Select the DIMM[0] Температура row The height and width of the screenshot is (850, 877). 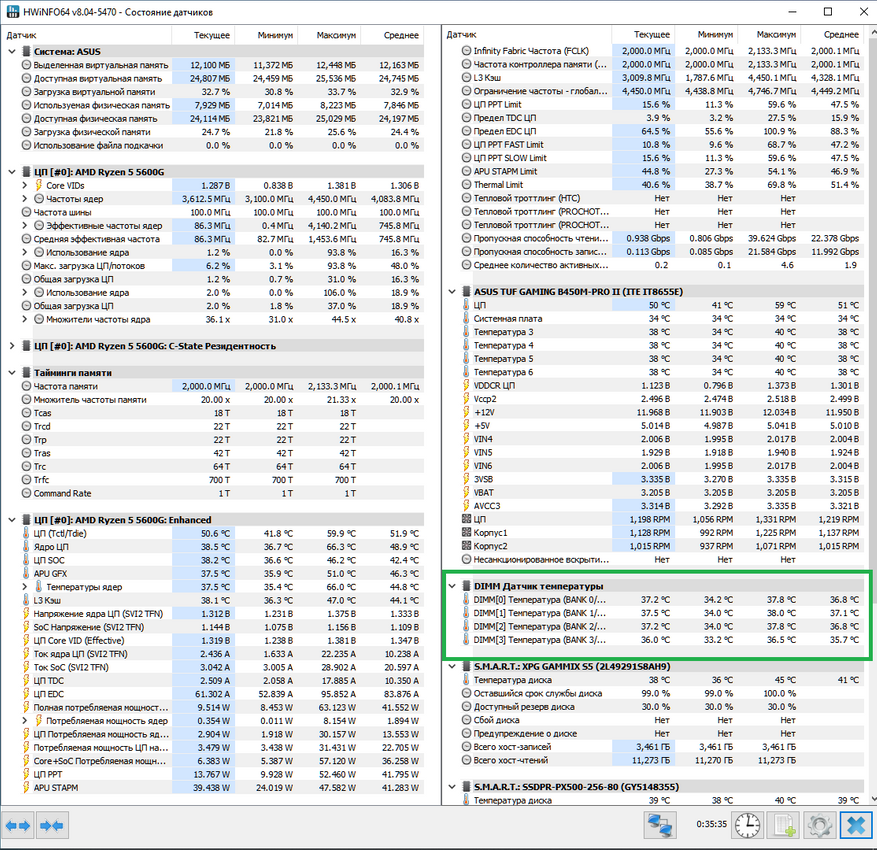coord(661,599)
